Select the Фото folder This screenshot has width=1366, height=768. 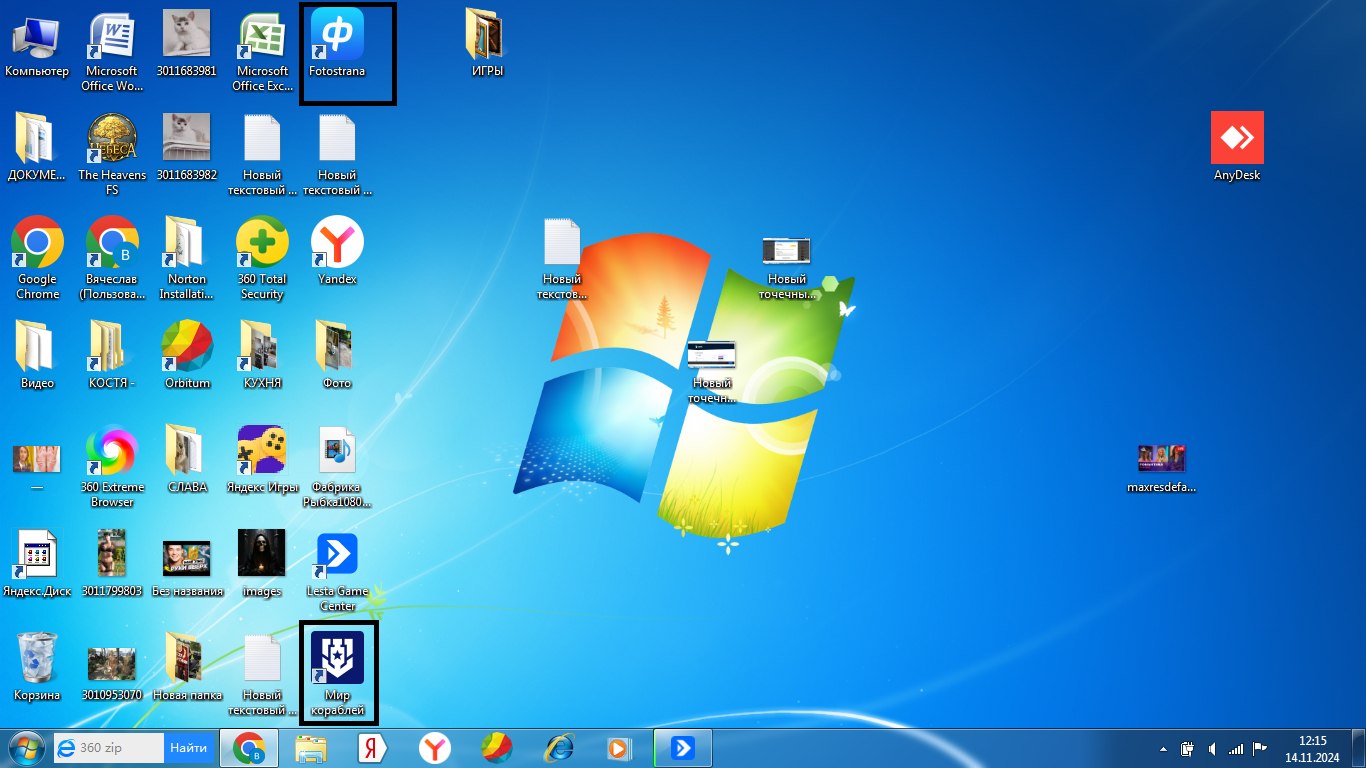337,355
